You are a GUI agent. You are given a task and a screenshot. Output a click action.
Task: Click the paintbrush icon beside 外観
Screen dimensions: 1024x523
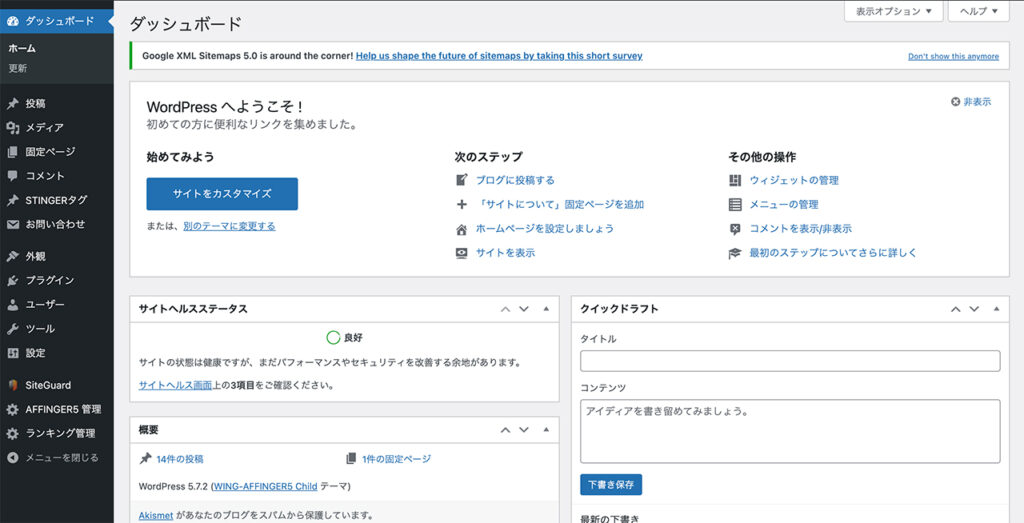12,256
